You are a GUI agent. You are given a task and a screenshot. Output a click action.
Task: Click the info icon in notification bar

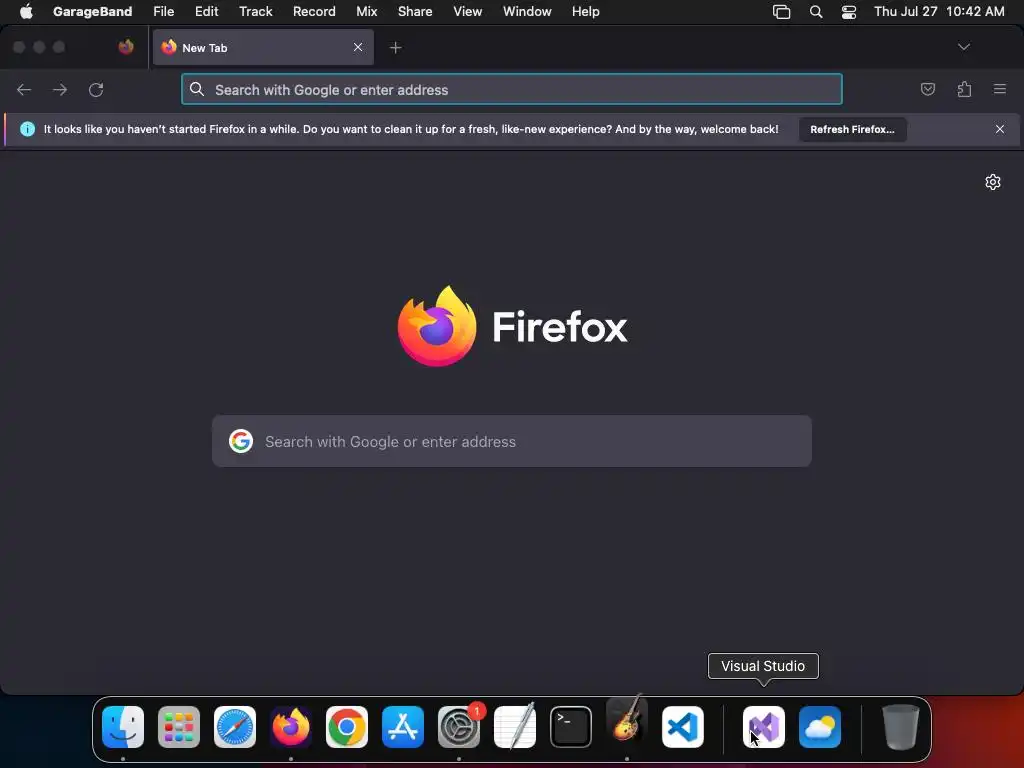(x=27, y=129)
